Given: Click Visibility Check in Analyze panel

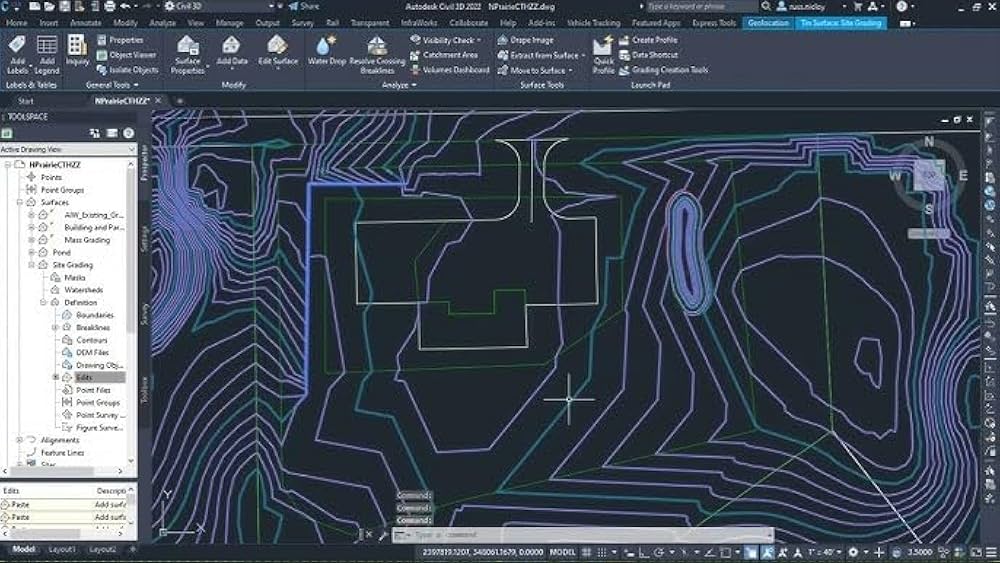Looking at the screenshot, I should coord(445,40).
